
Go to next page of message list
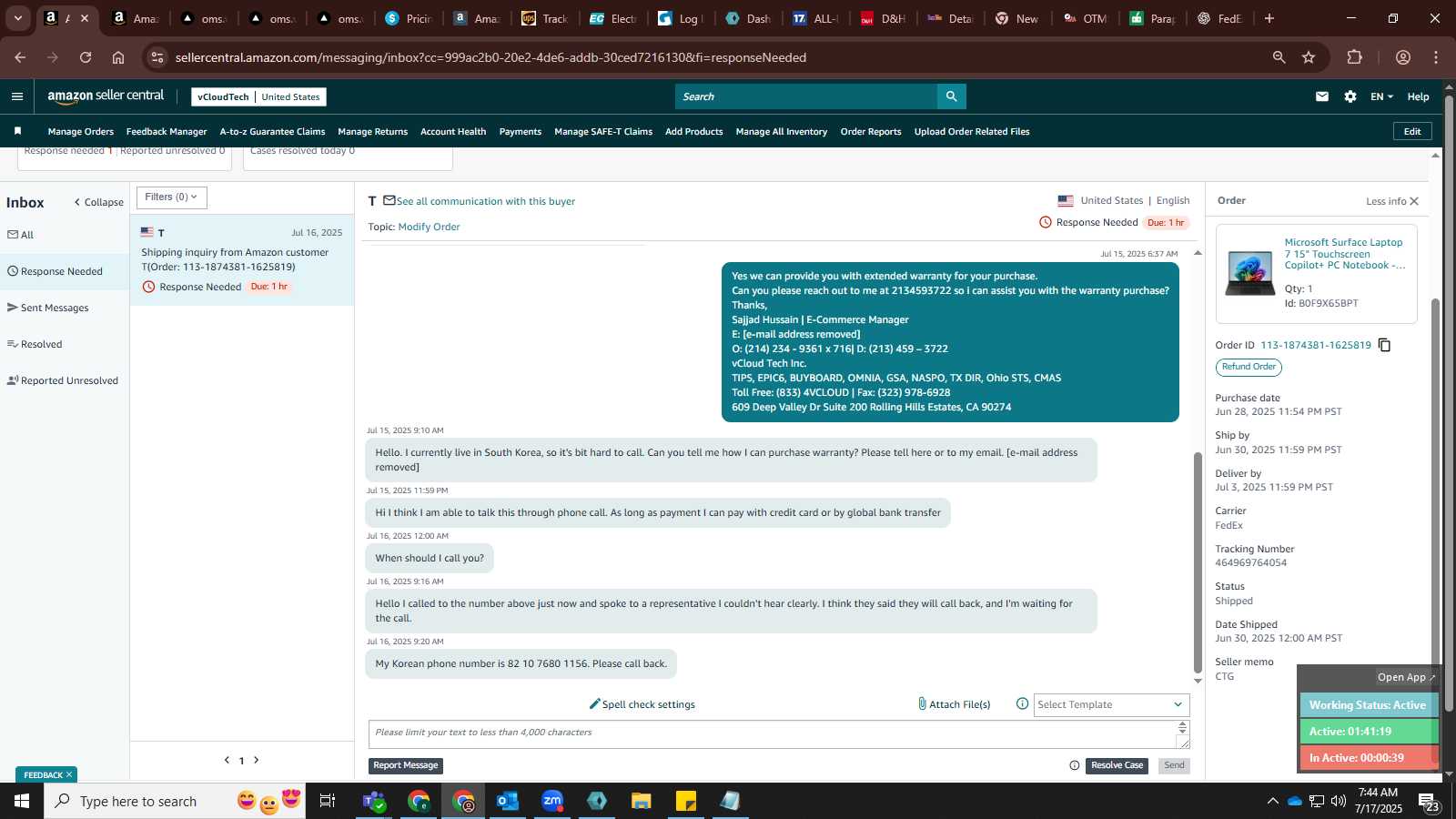257,760
